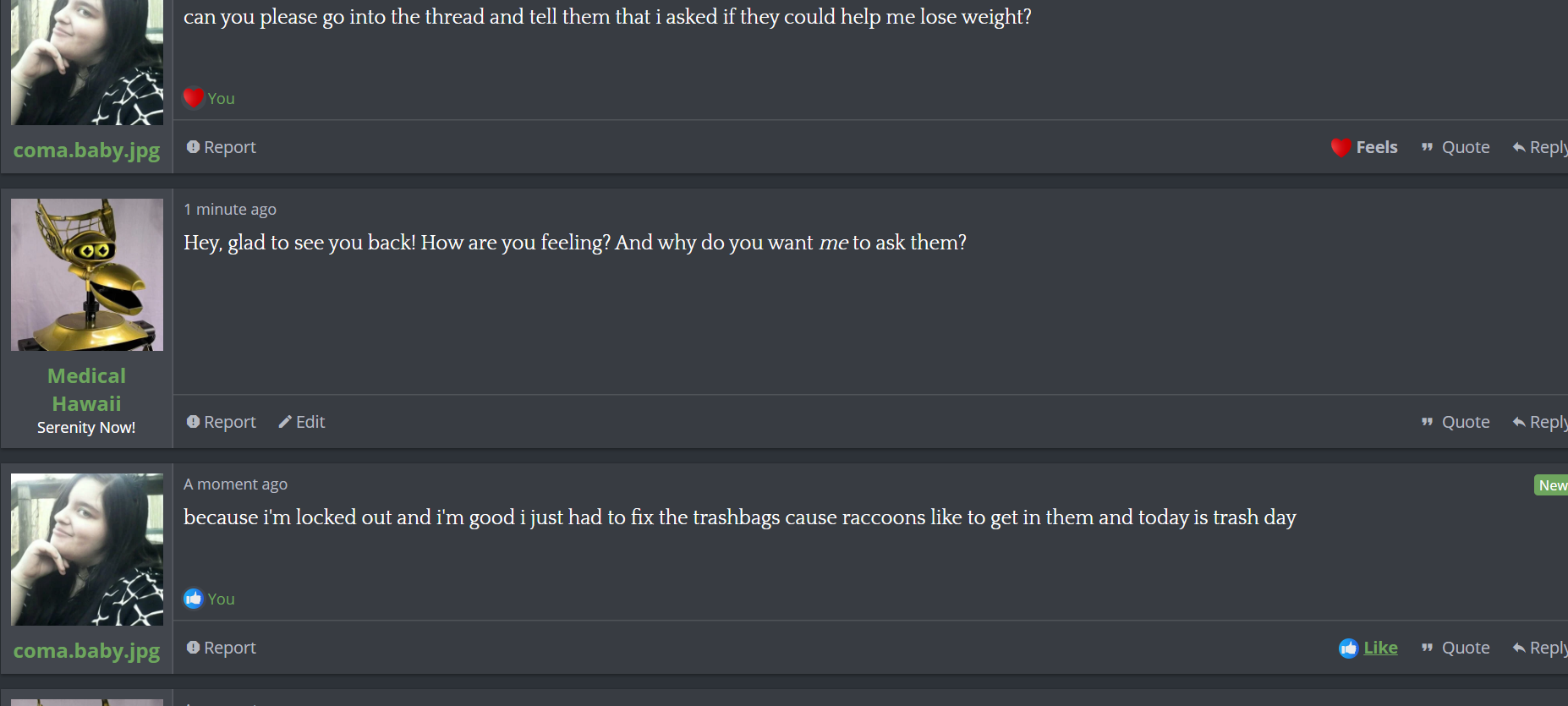Open coma.baby.jpg username under top post

click(x=86, y=151)
